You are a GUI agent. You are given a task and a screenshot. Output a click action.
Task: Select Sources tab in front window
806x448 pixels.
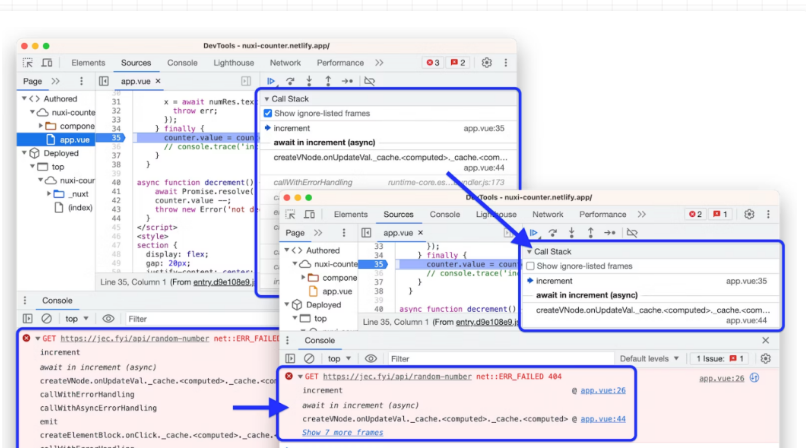[398, 214]
